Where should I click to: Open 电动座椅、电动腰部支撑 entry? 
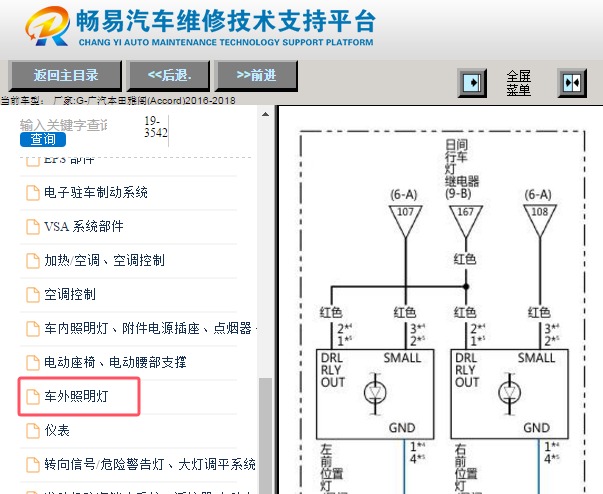(115, 362)
